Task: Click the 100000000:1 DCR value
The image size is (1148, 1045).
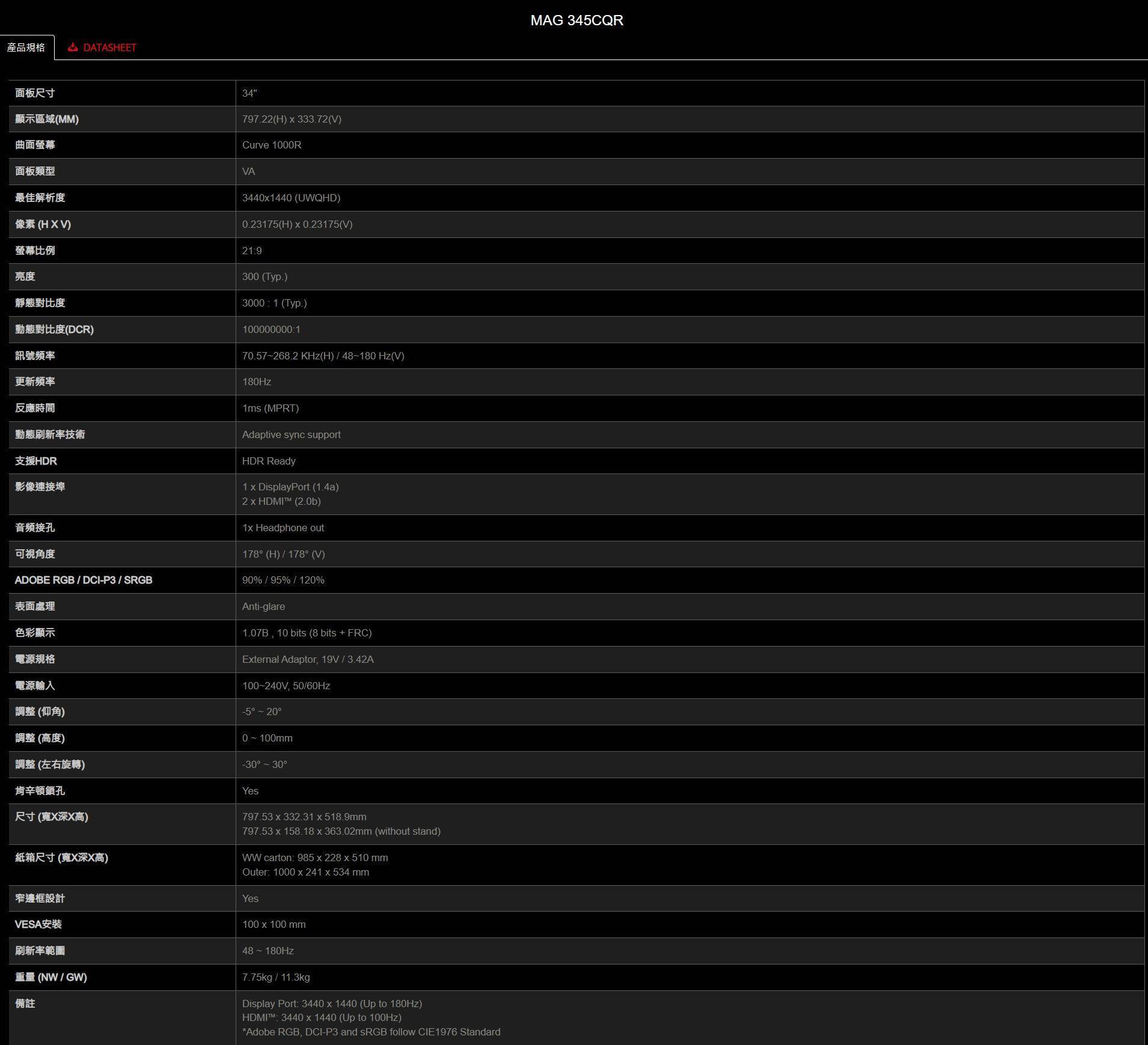Action: coord(271,329)
